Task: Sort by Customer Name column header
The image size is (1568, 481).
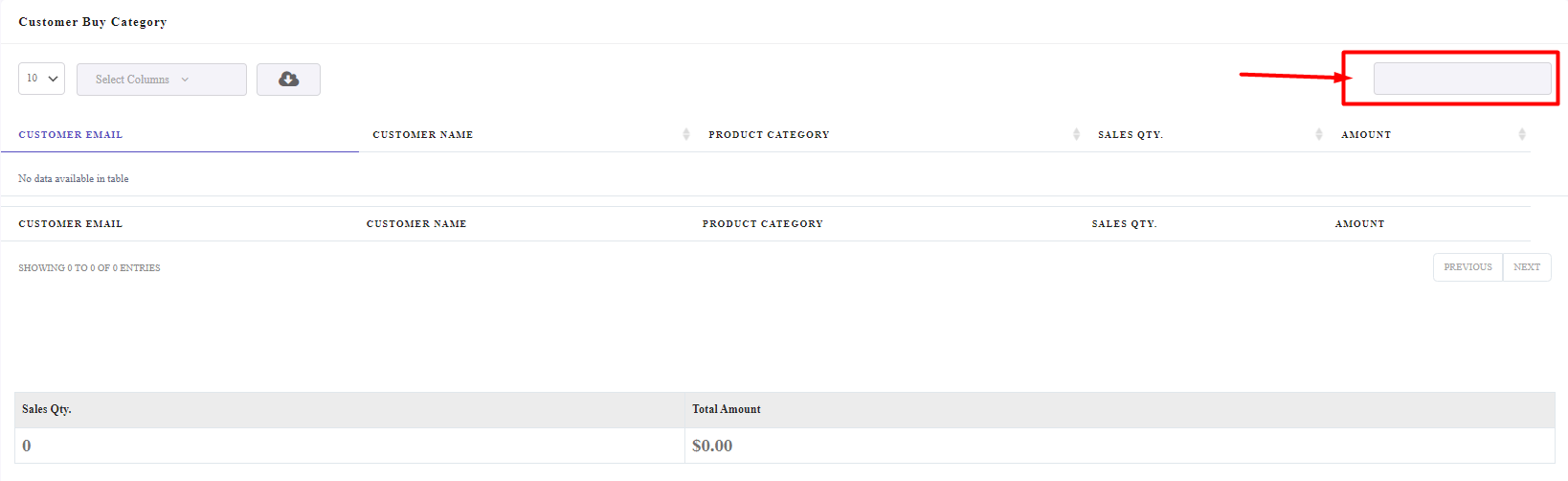Action: (x=422, y=135)
